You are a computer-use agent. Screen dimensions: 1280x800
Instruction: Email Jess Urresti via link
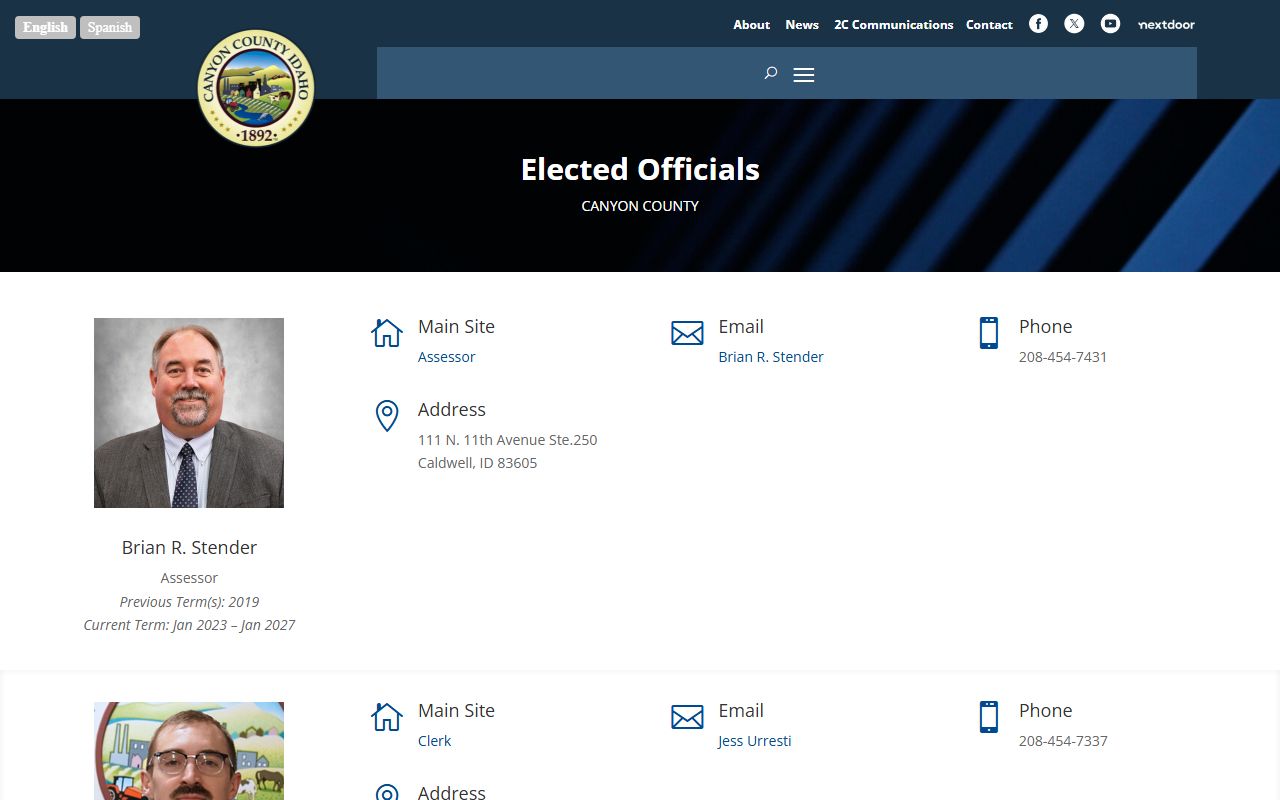[x=755, y=741]
